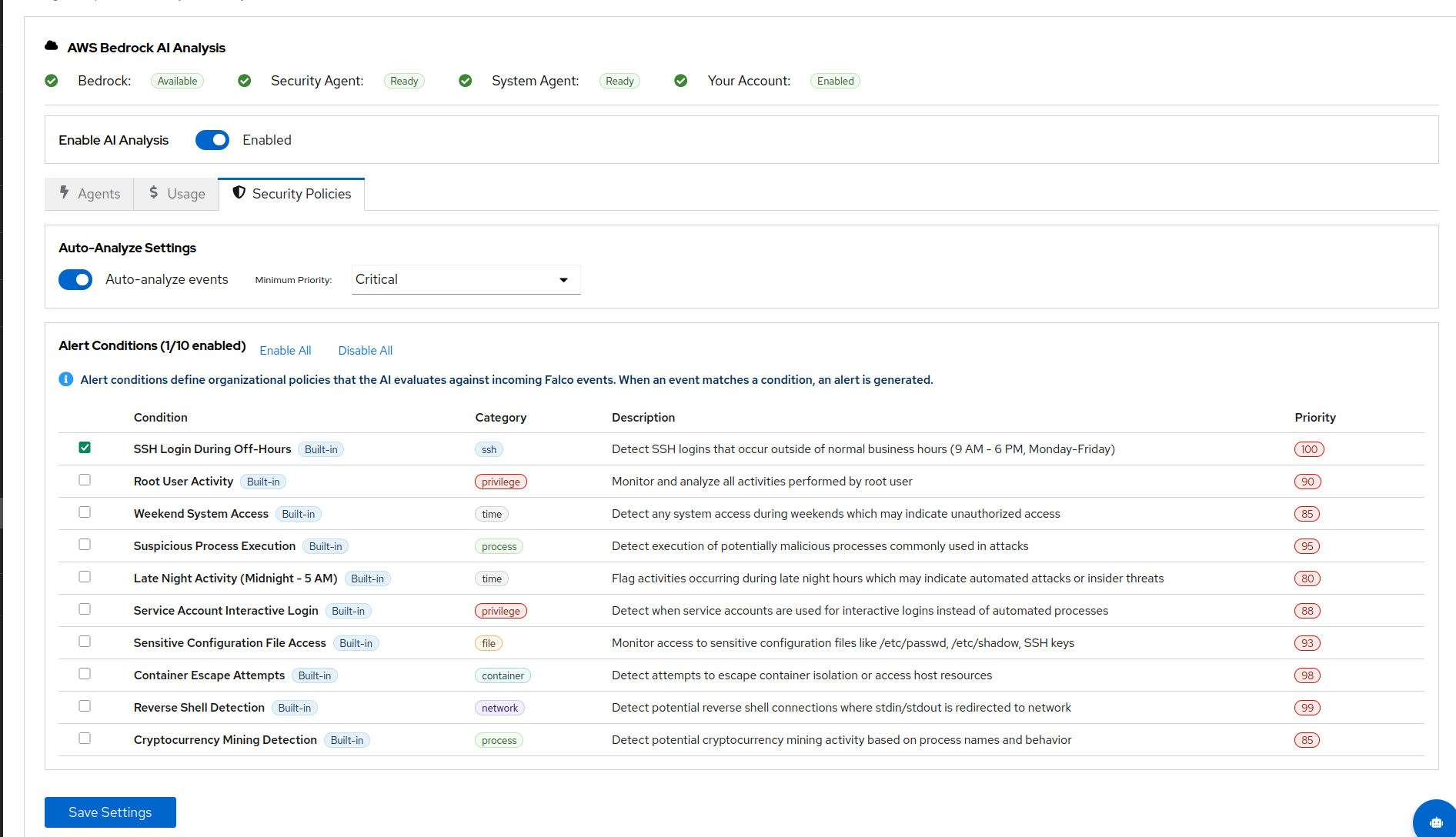1456x837 pixels.
Task: Click the ssh category tag
Action: (x=489, y=449)
